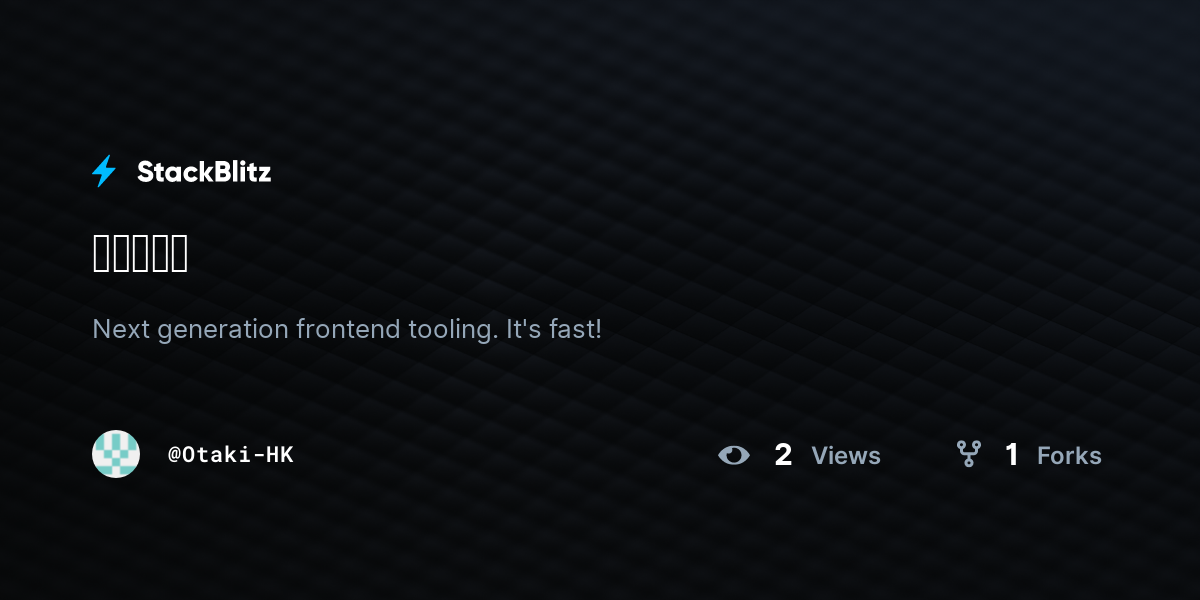Open the @Otaki-HK profile username
The width and height of the screenshot is (1200, 600).
[231, 455]
